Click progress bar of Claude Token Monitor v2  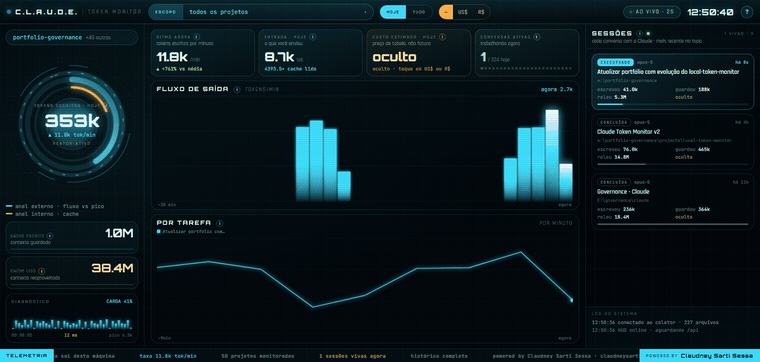coord(673,164)
